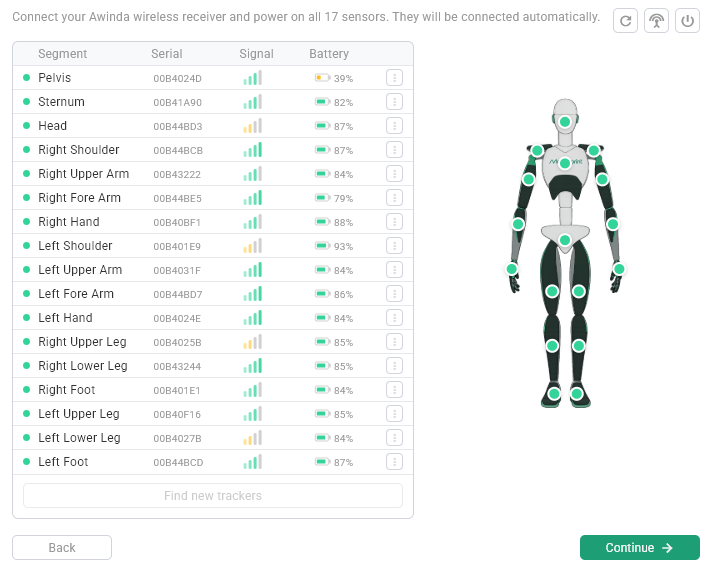Select the Right Upper Arm segment label
The width and height of the screenshot is (711, 572).
point(84,174)
